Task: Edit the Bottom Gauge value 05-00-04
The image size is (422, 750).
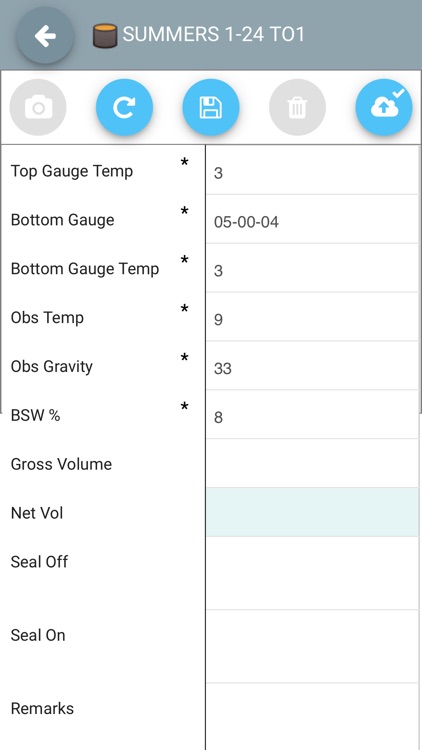Action: coord(312,220)
